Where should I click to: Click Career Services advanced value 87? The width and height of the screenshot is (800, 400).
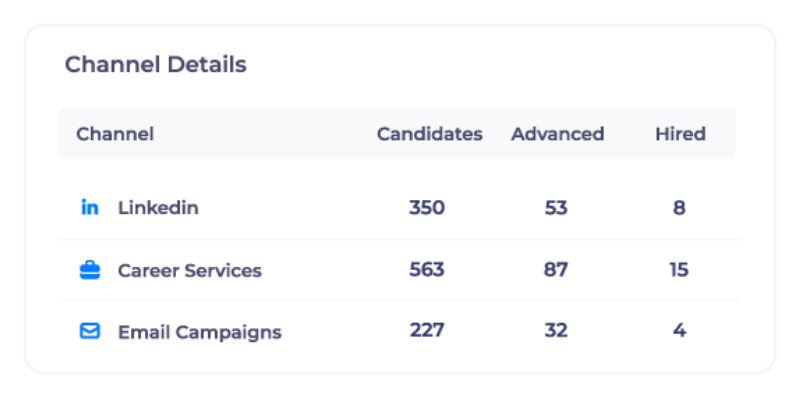pos(556,270)
